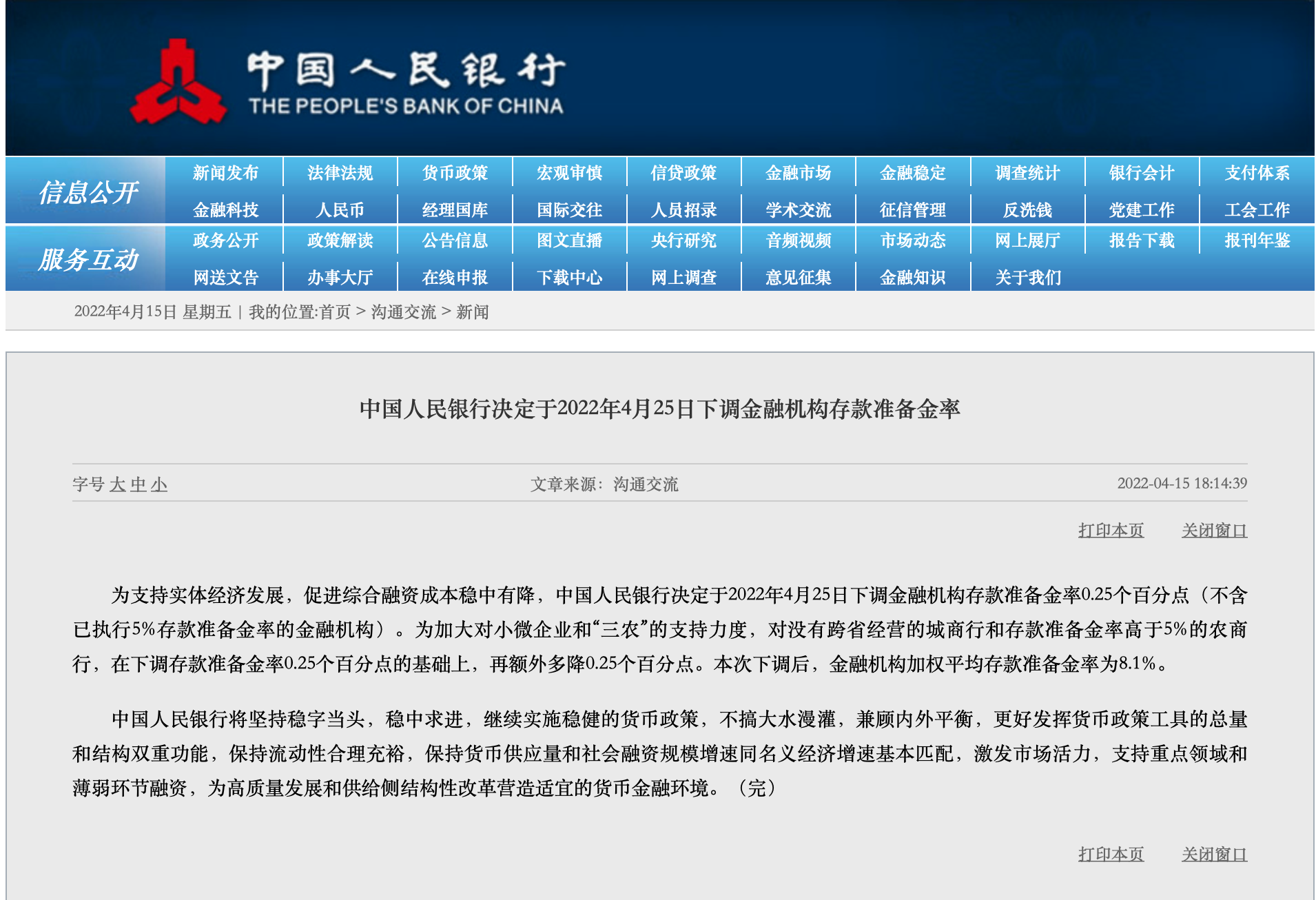
Task: Open the 下载中心 page
Action: (x=569, y=278)
